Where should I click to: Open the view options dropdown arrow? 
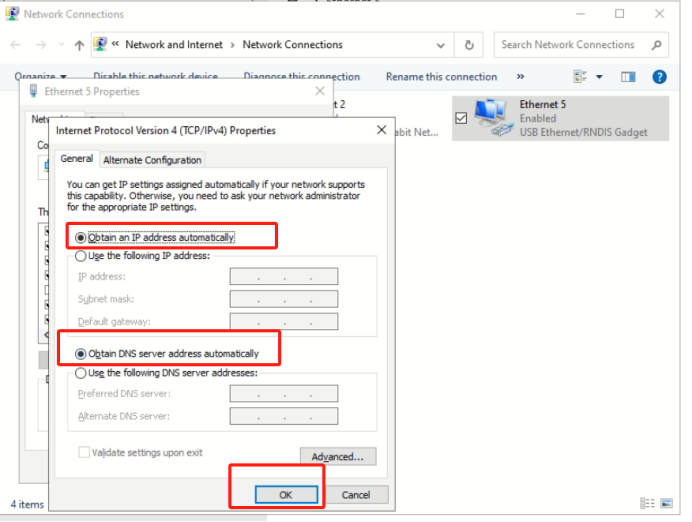point(599,77)
